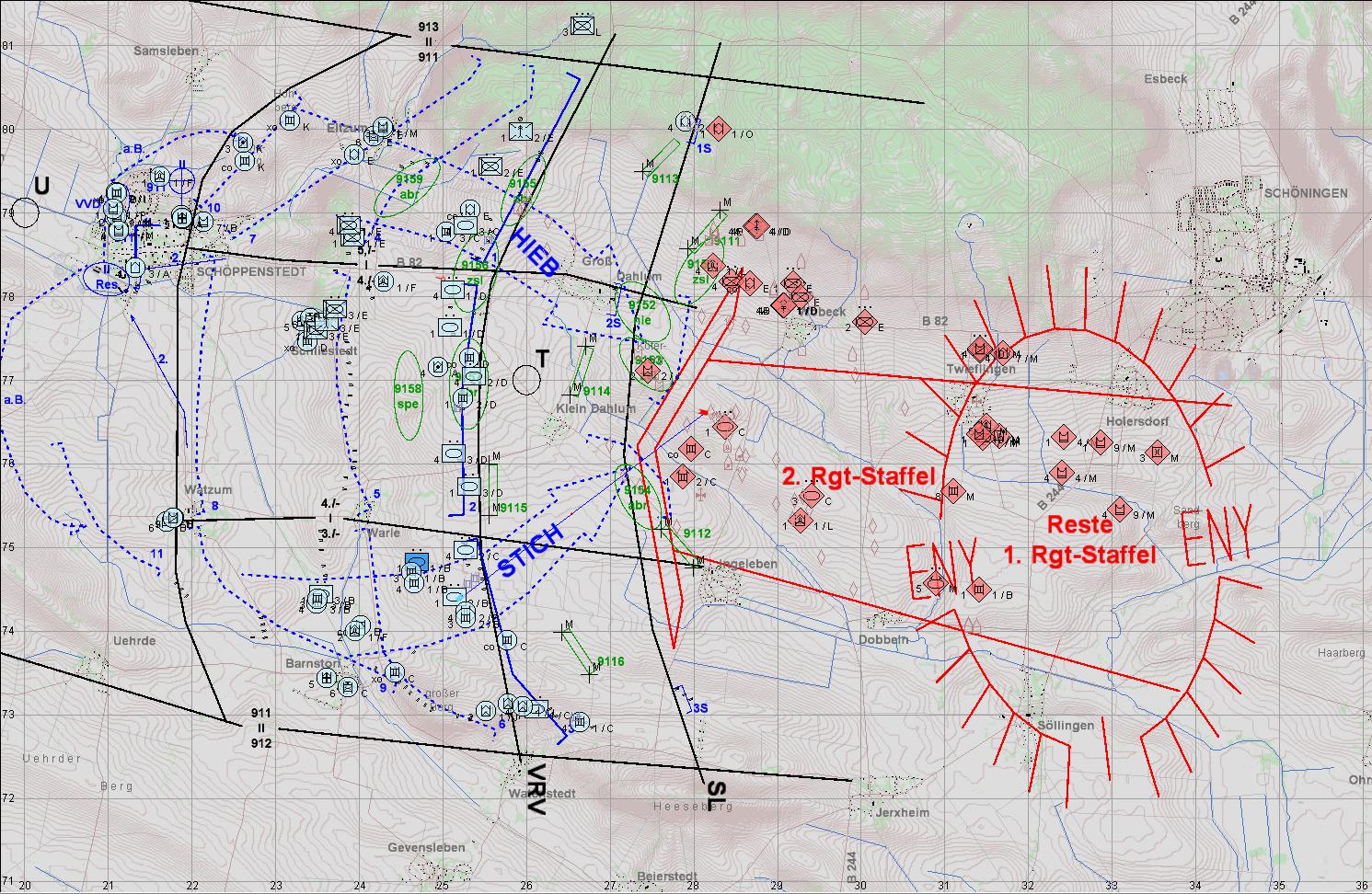Click the friendly unit symbol labeled 3 L
The height and width of the screenshot is (894, 1372).
coord(582,26)
